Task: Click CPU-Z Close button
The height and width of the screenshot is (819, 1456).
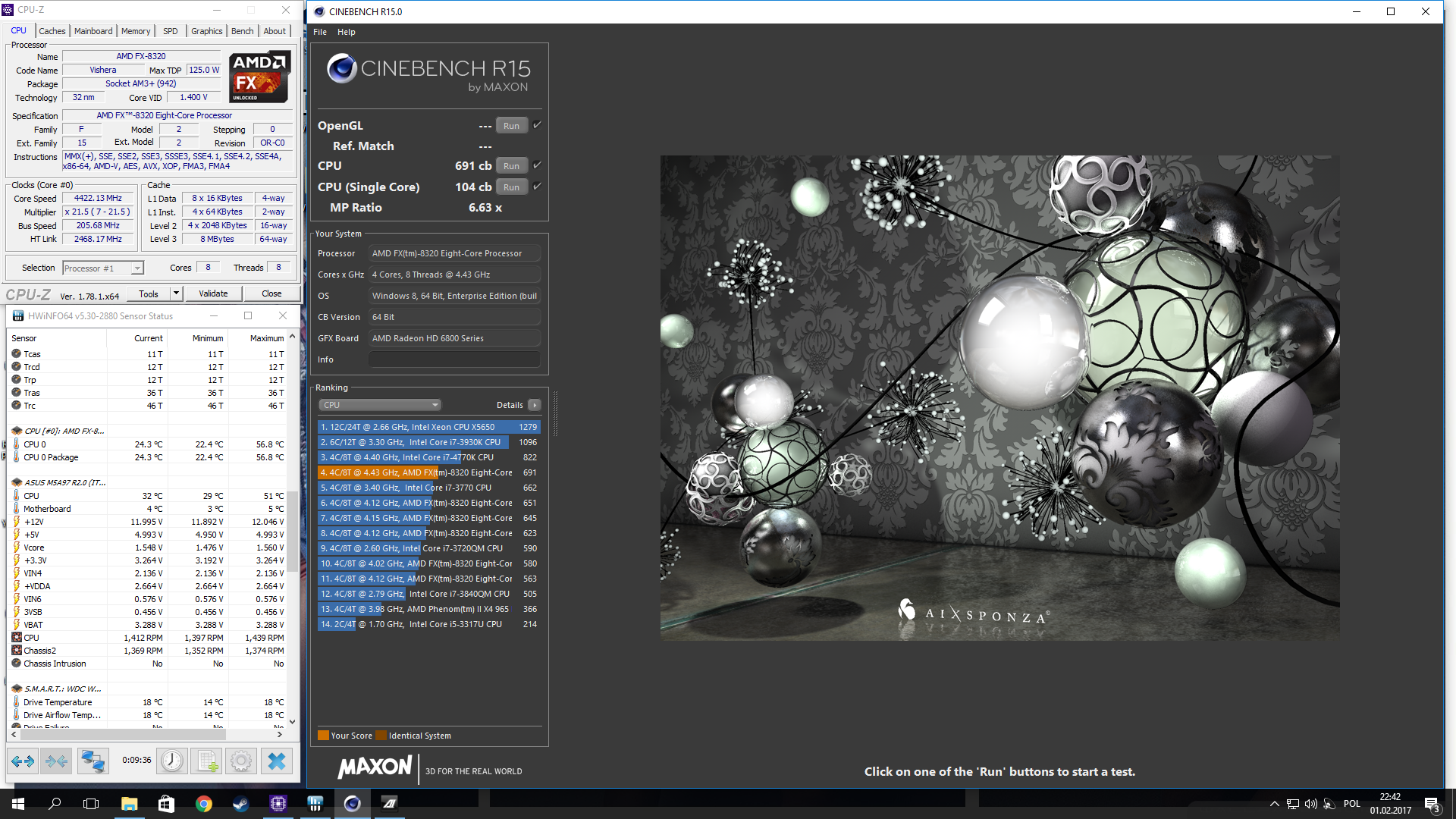Action: click(271, 293)
